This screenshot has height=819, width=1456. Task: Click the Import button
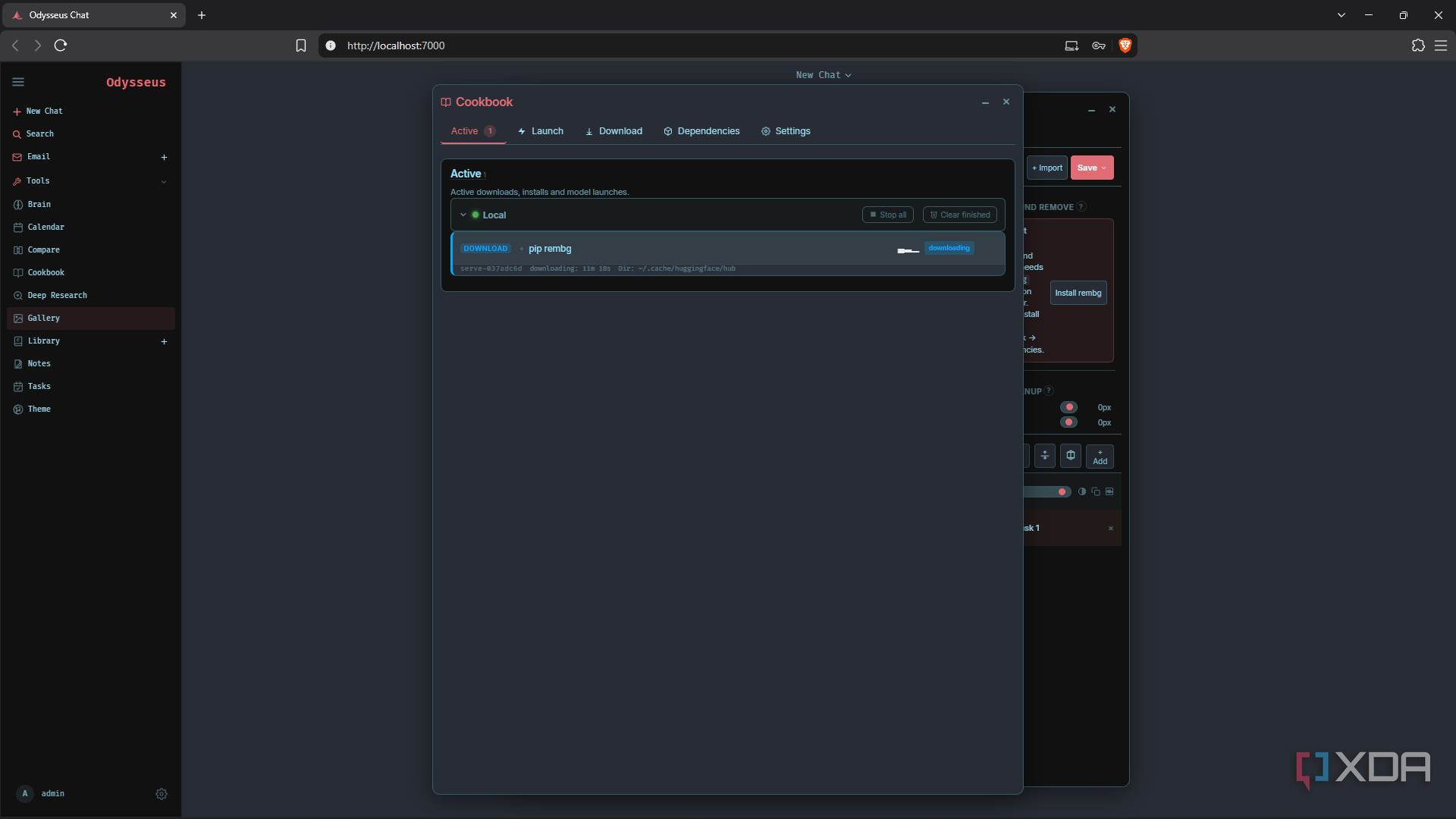tap(1047, 168)
